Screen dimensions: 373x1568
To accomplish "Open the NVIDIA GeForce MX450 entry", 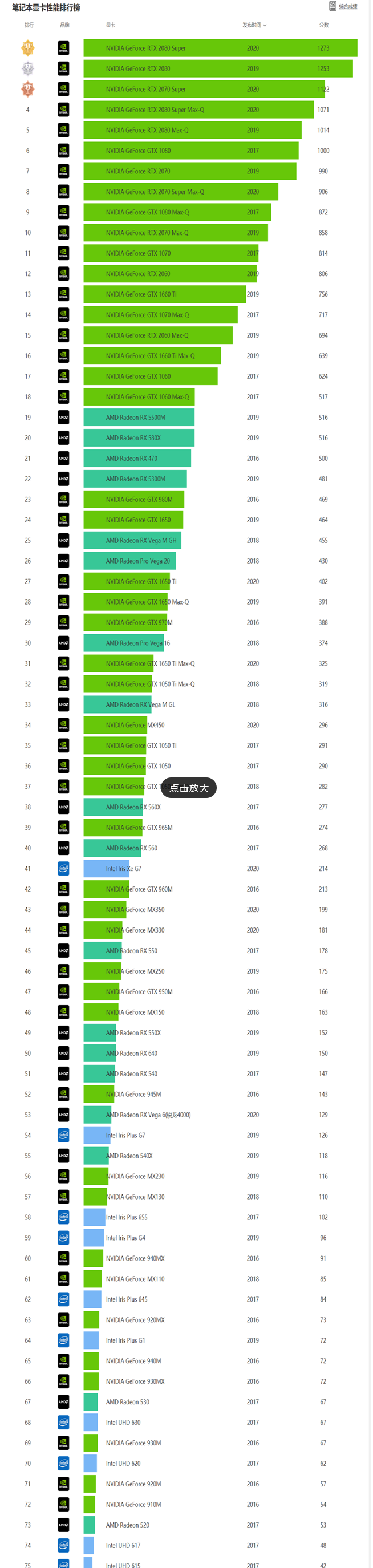I will (135, 725).
